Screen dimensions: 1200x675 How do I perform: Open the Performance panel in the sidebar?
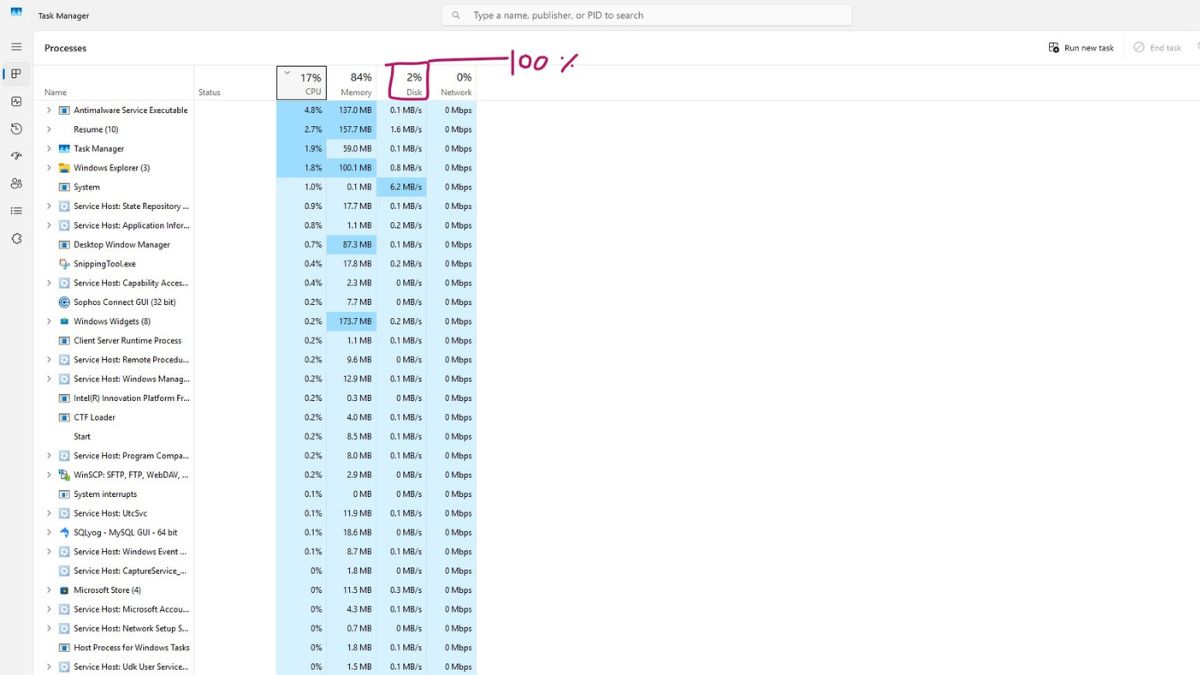(x=16, y=101)
